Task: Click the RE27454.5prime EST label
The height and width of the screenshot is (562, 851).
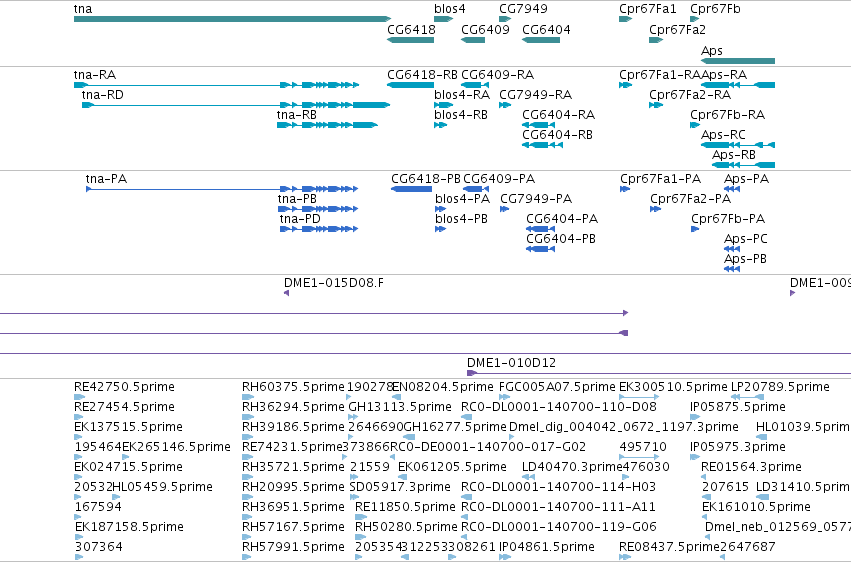Action: [124, 406]
